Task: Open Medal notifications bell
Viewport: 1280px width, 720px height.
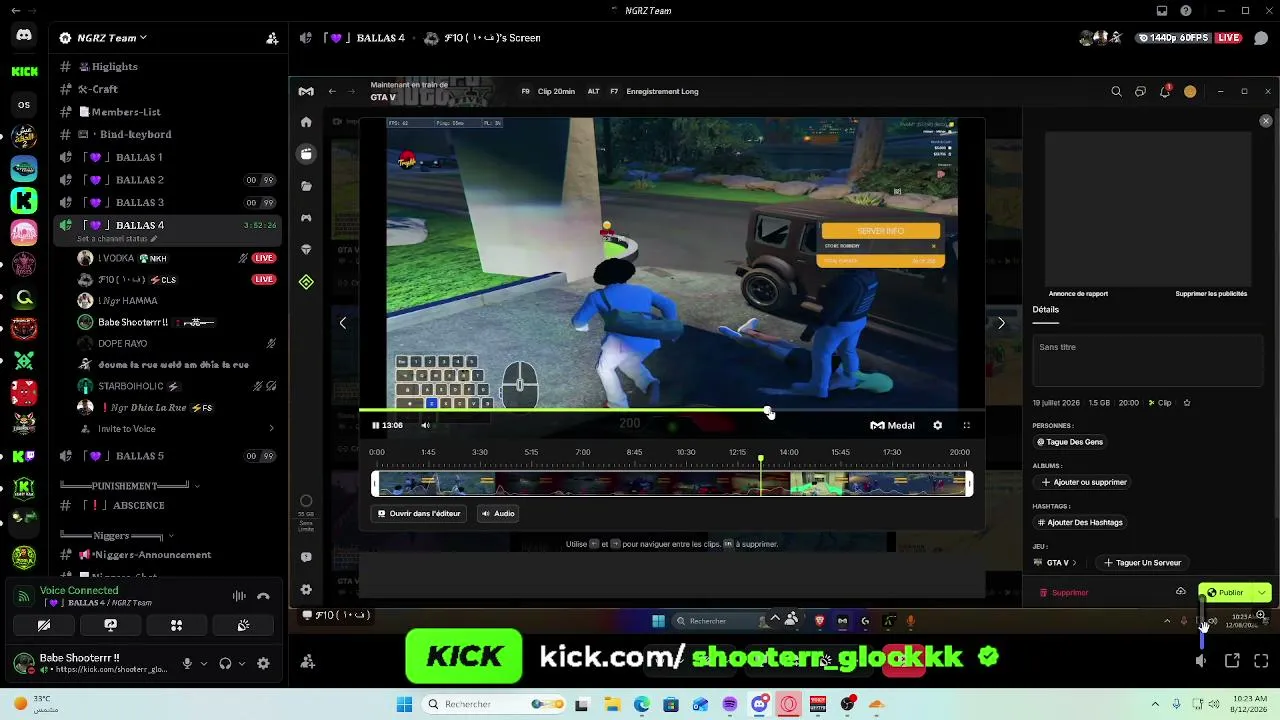Action: coord(1165,92)
